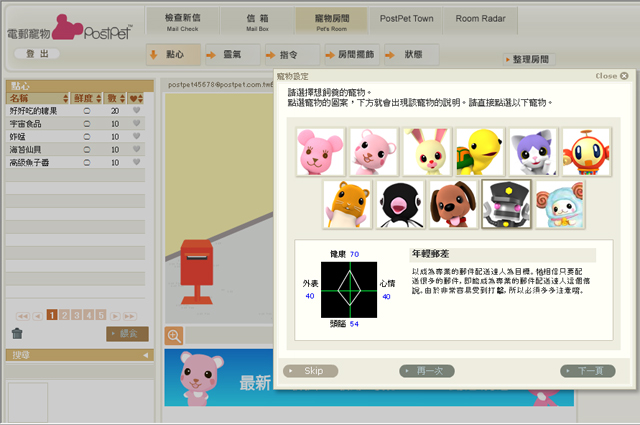Select the pink hamster pet

(373, 151)
